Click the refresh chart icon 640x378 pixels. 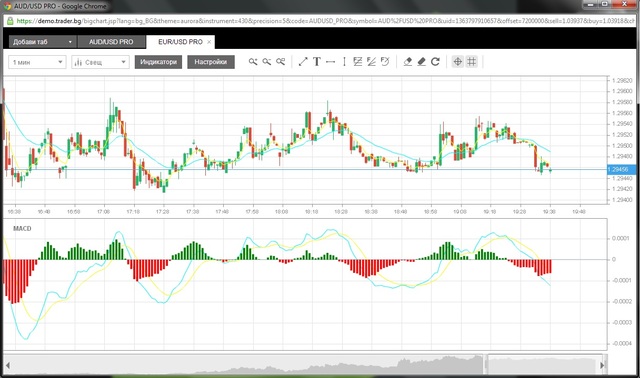[x=436, y=62]
